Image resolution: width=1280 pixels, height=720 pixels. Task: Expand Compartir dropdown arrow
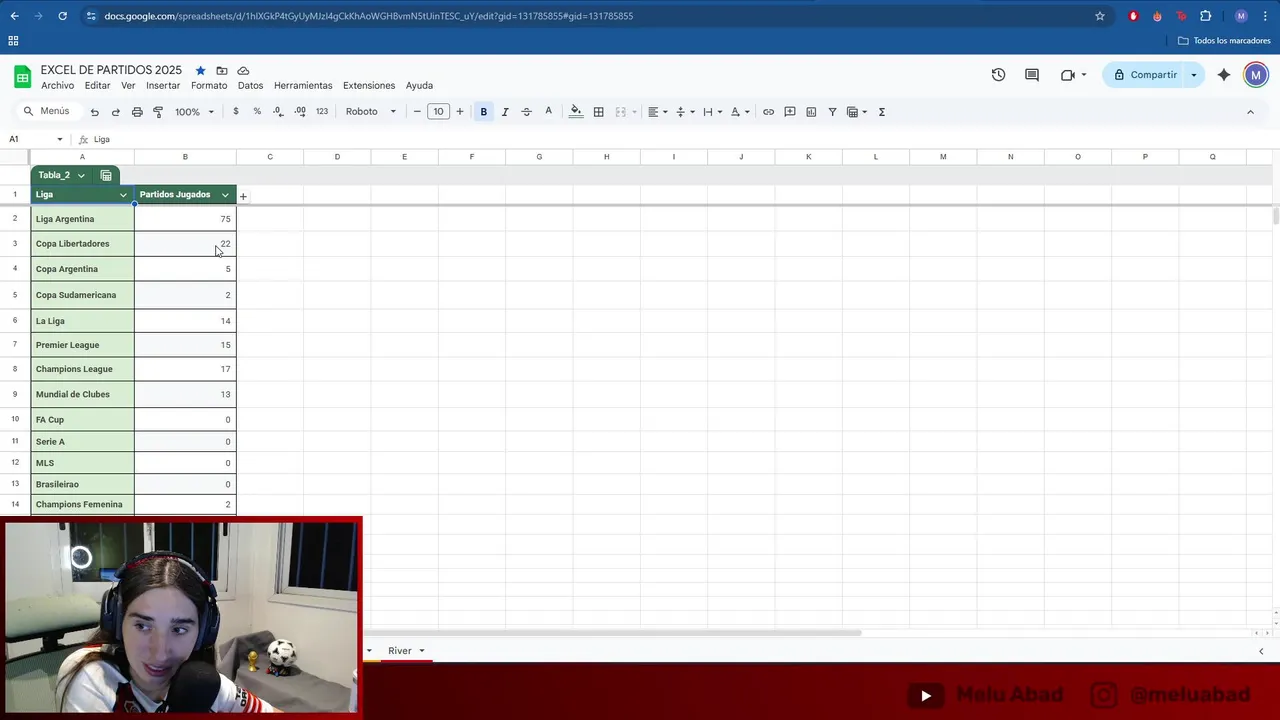(1194, 75)
